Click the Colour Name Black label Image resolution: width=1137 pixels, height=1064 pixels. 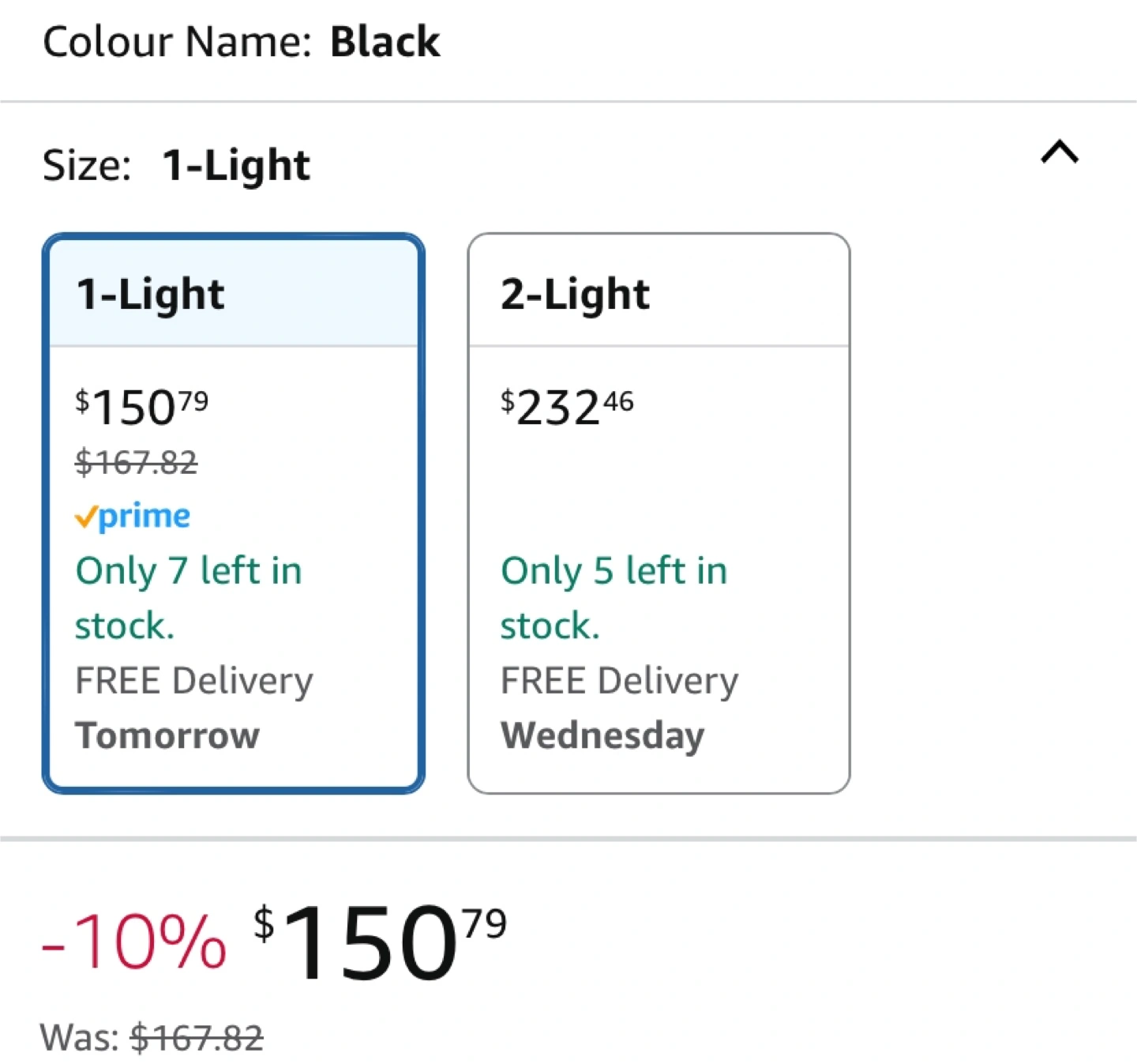click(x=242, y=42)
